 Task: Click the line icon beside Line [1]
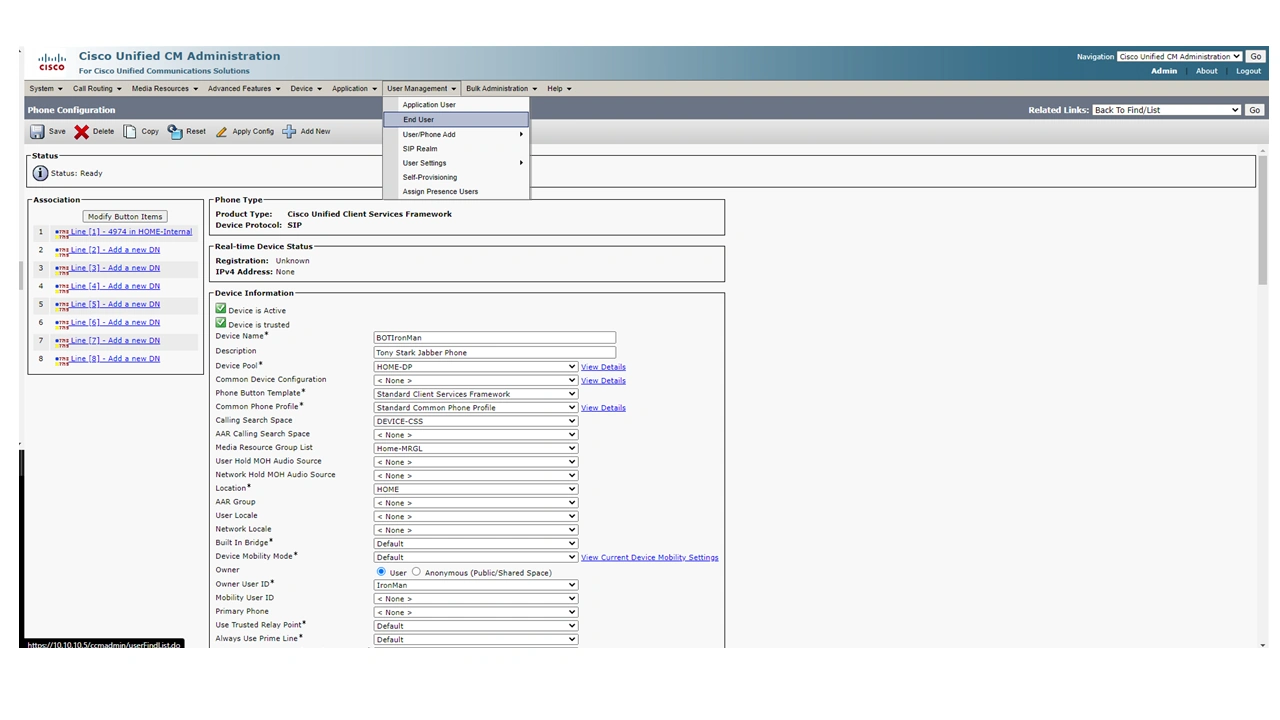(x=62, y=232)
